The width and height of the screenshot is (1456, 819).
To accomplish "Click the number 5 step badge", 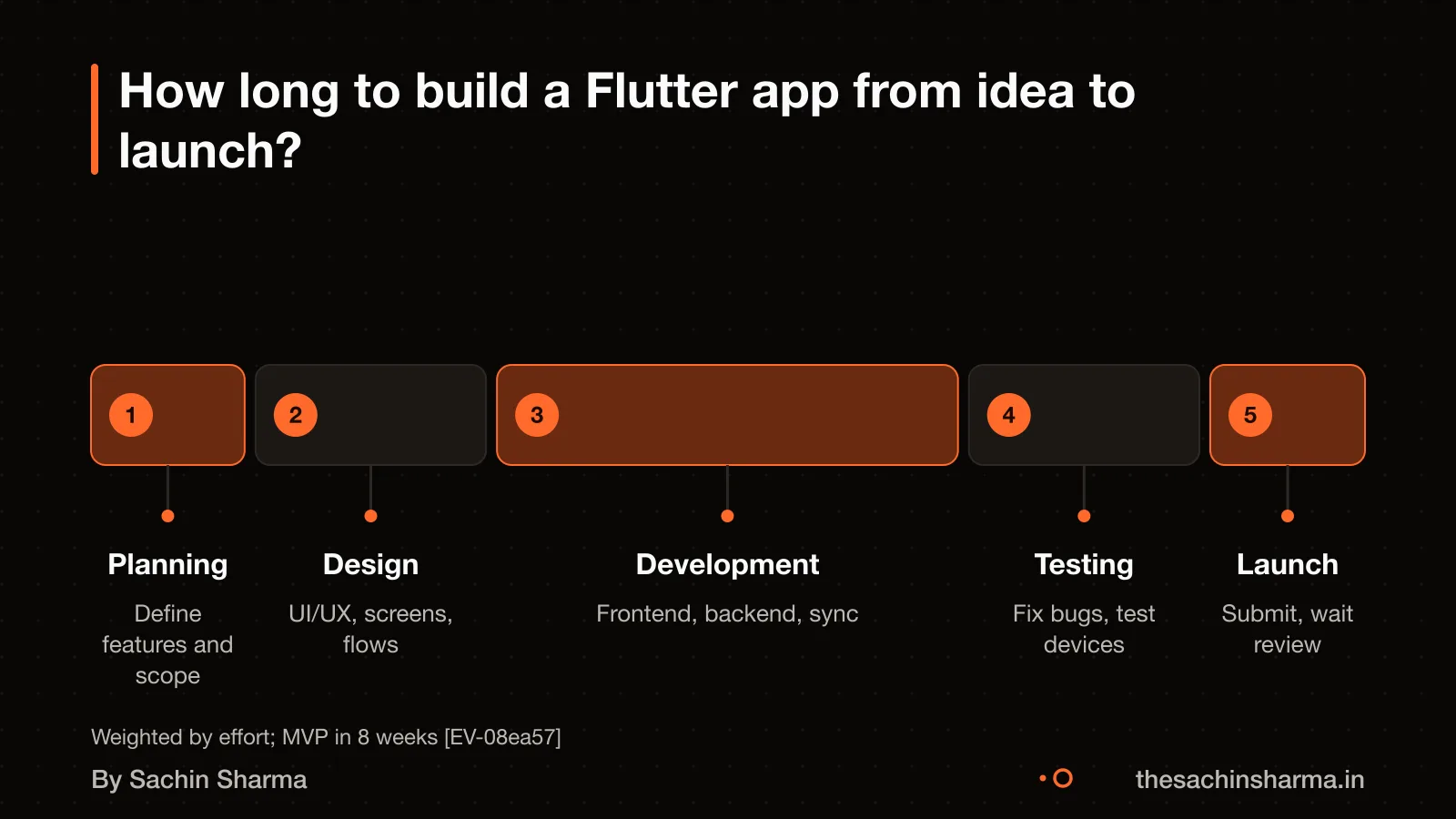I will point(1250,415).
